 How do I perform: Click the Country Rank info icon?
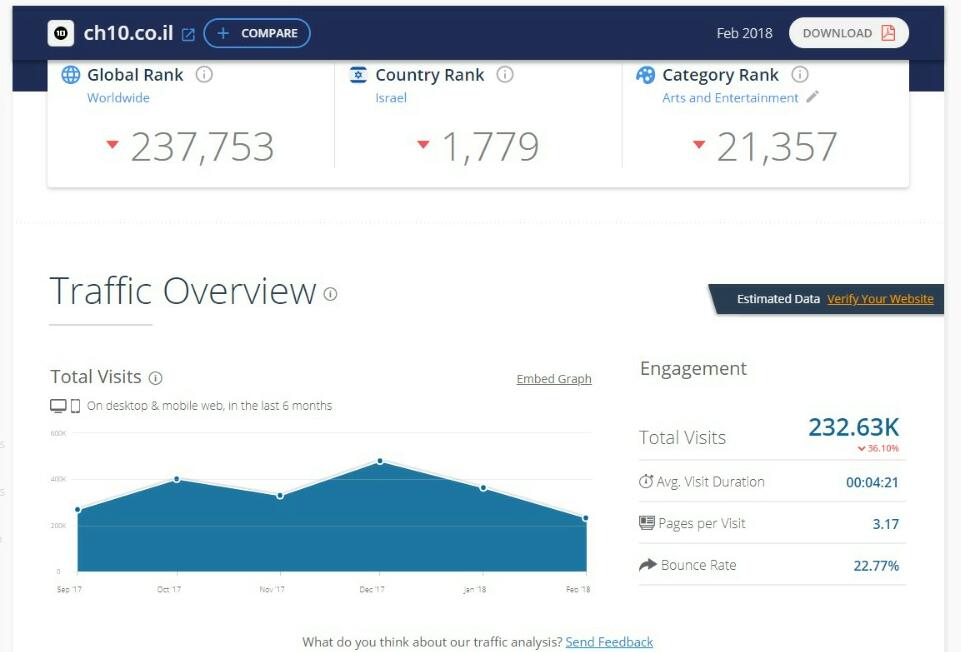[505, 75]
